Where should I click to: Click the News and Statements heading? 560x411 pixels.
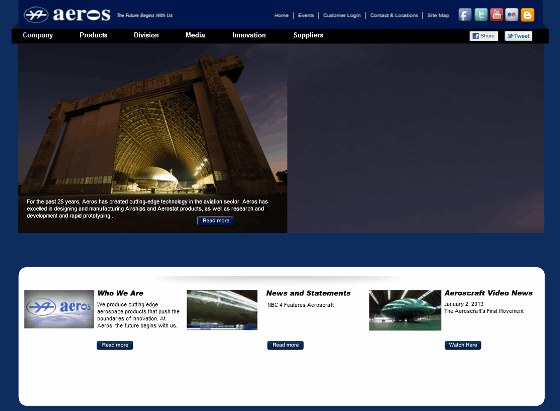coord(308,293)
